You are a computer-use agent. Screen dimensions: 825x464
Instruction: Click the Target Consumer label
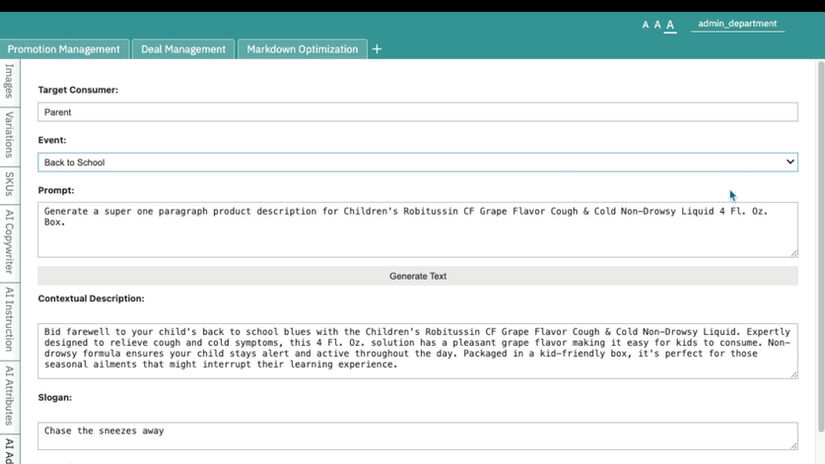78,90
